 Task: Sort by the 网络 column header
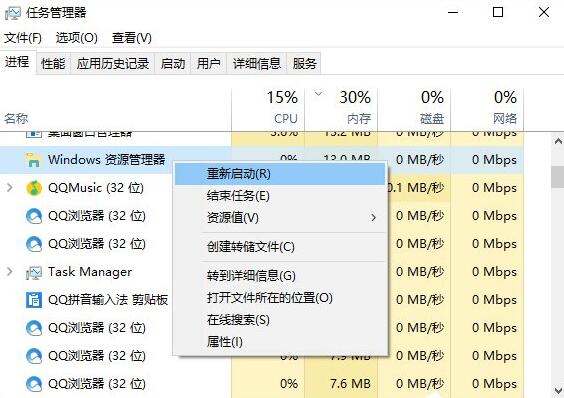click(x=487, y=109)
